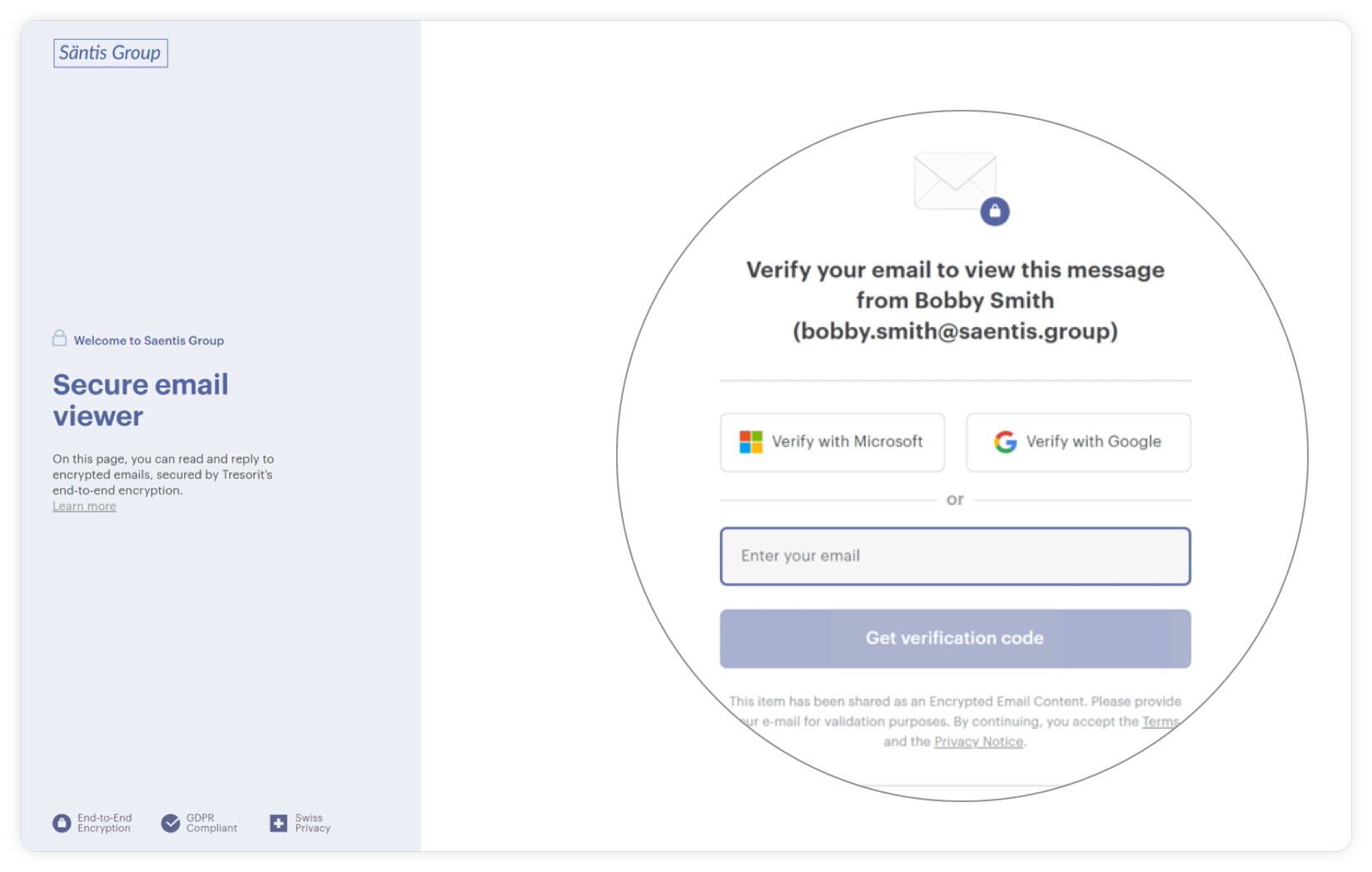
Task: Click the Swiss Privacy label
Action: coord(313,823)
